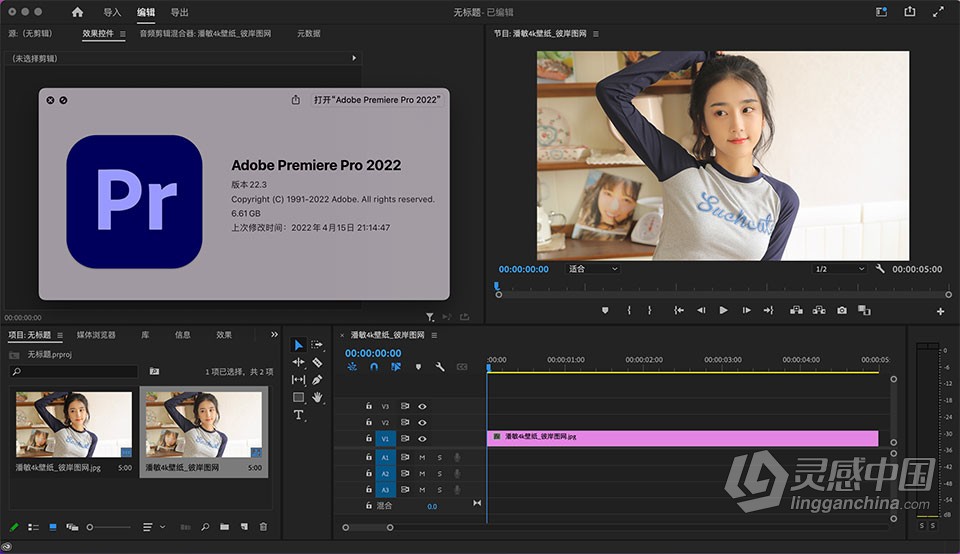Toggle V2 track visibility eye

click(x=422, y=422)
